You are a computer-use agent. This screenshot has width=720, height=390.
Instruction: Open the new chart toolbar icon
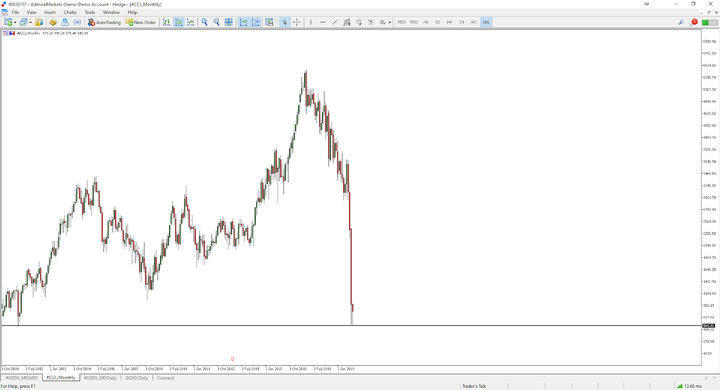[x=8, y=22]
